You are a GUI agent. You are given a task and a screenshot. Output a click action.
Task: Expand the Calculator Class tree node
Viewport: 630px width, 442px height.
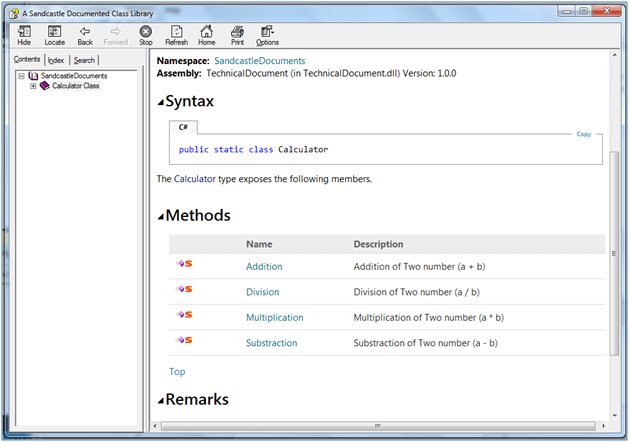33,86
